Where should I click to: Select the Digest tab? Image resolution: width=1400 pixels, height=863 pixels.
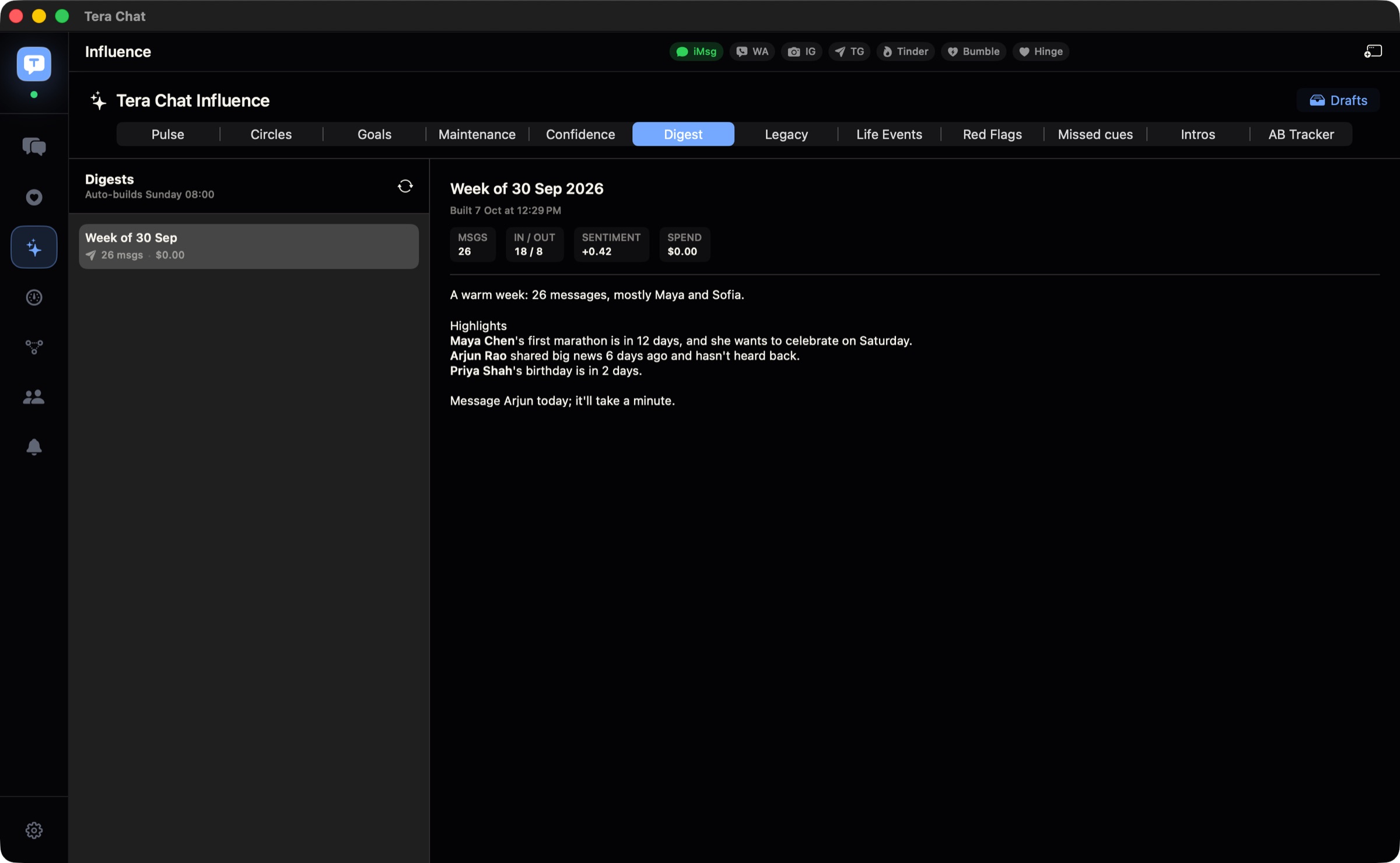click(x=683, y=134)
